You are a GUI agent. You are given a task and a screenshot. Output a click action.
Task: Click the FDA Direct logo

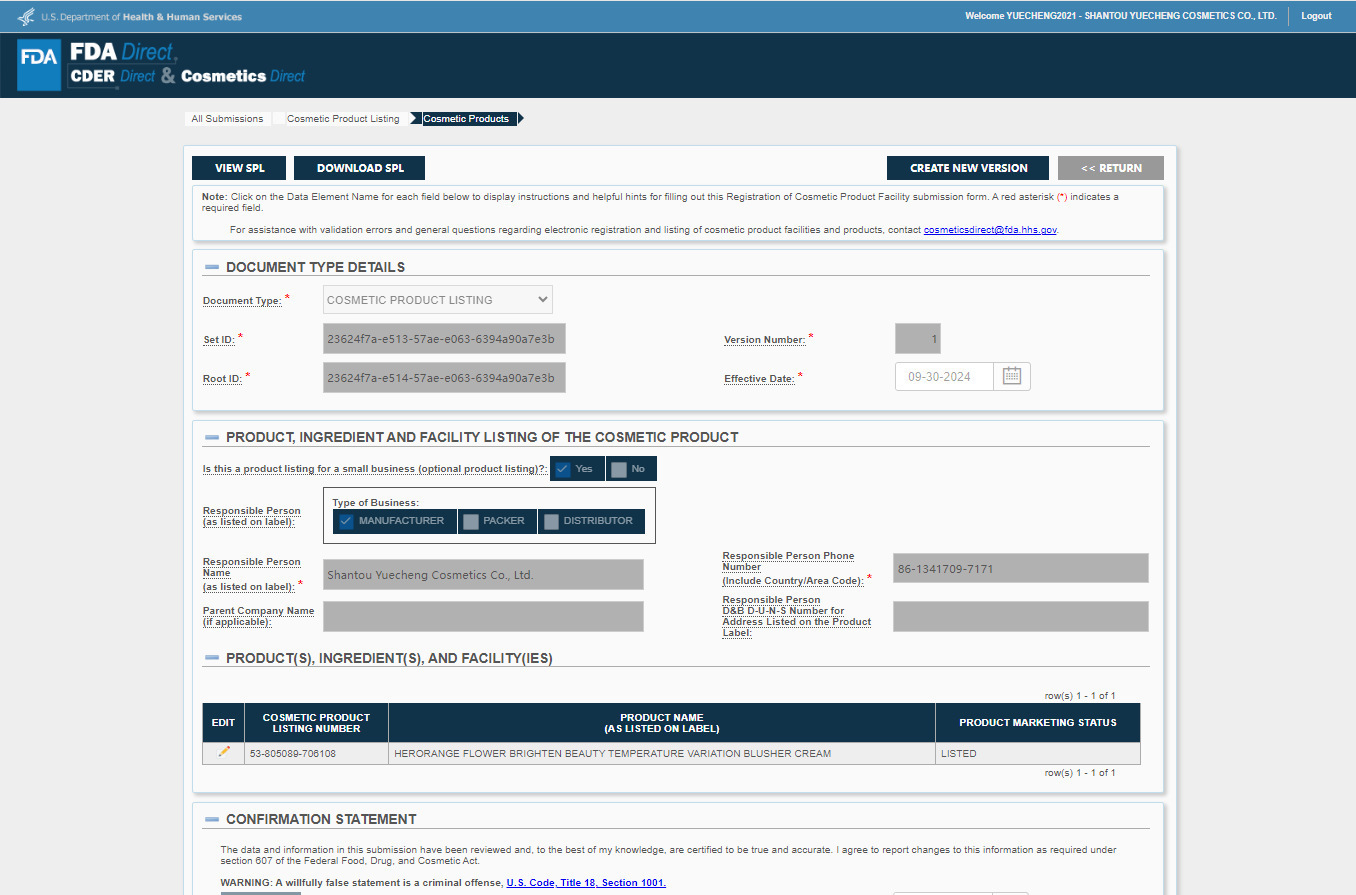click(x=161, y=65)
